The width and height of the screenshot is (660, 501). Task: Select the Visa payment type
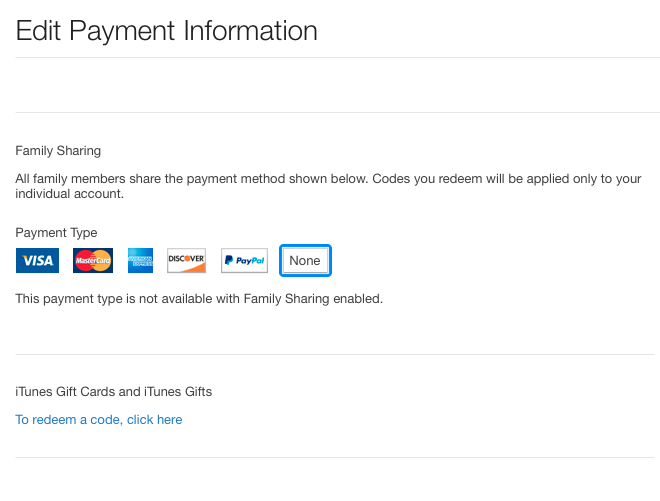click(37, 261)
